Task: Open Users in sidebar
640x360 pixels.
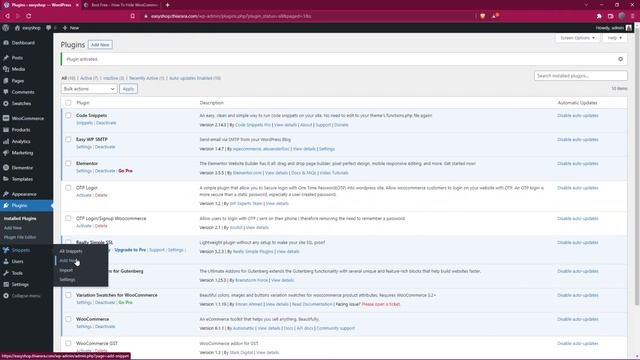Action: click(x=17, y=261)
